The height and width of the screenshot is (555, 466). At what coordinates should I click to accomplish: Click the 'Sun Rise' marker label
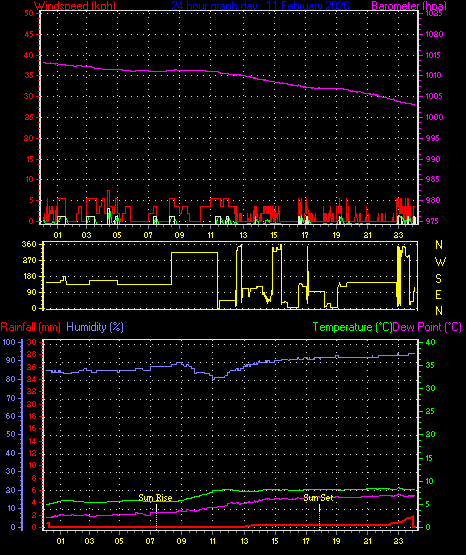[x=155, y=498]
